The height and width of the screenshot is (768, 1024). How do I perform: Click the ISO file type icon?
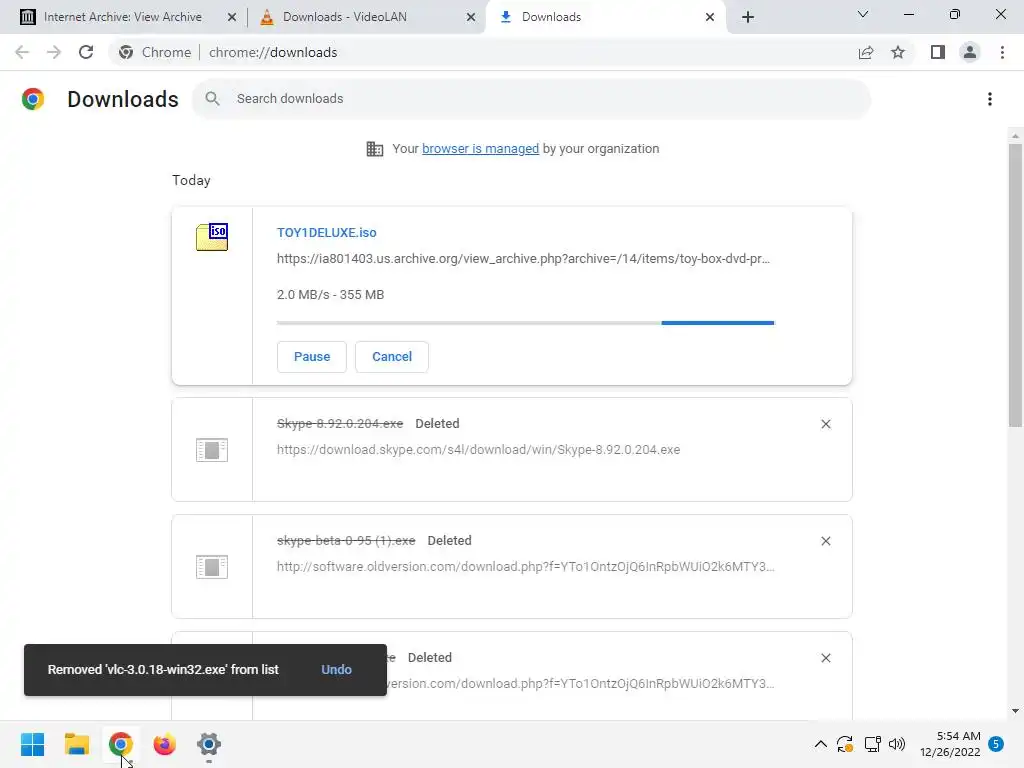pyautogui.click(x=212, y=236)
